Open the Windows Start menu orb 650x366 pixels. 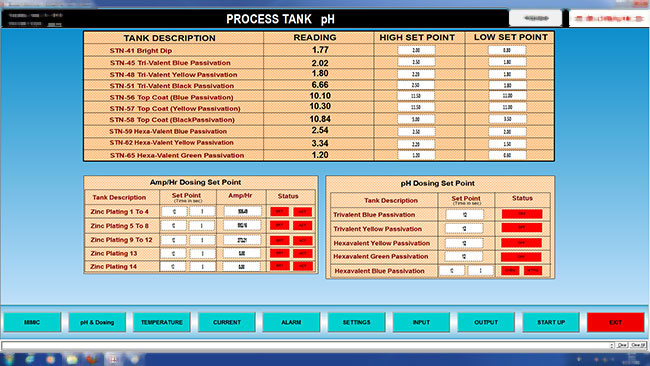9,359
